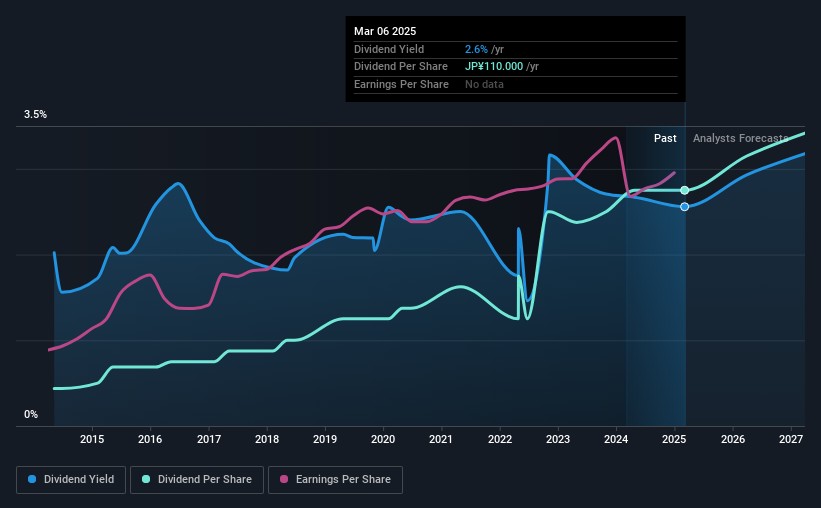Viewport: 821px width, 508px height.
Task: Toggle the Dividend Yield legend series
Action: 71,480
